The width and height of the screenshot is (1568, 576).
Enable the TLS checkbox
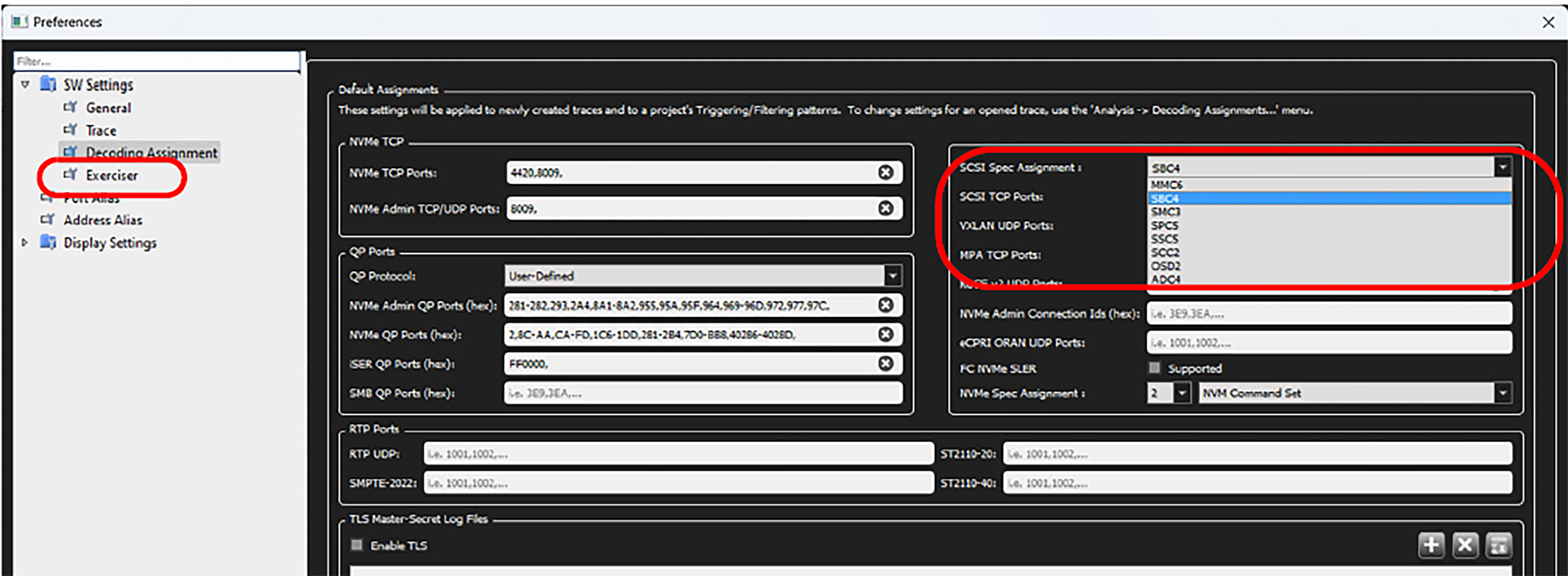coord(357,545)
